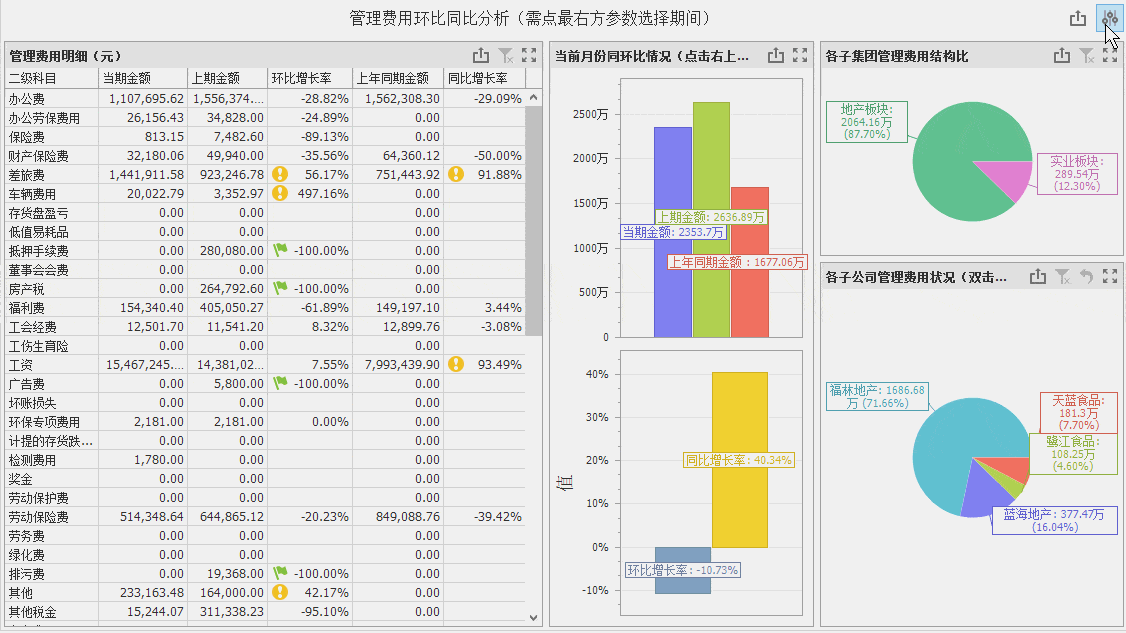Export the 当前月份同环比情况 chart panel

pos(776,55)
